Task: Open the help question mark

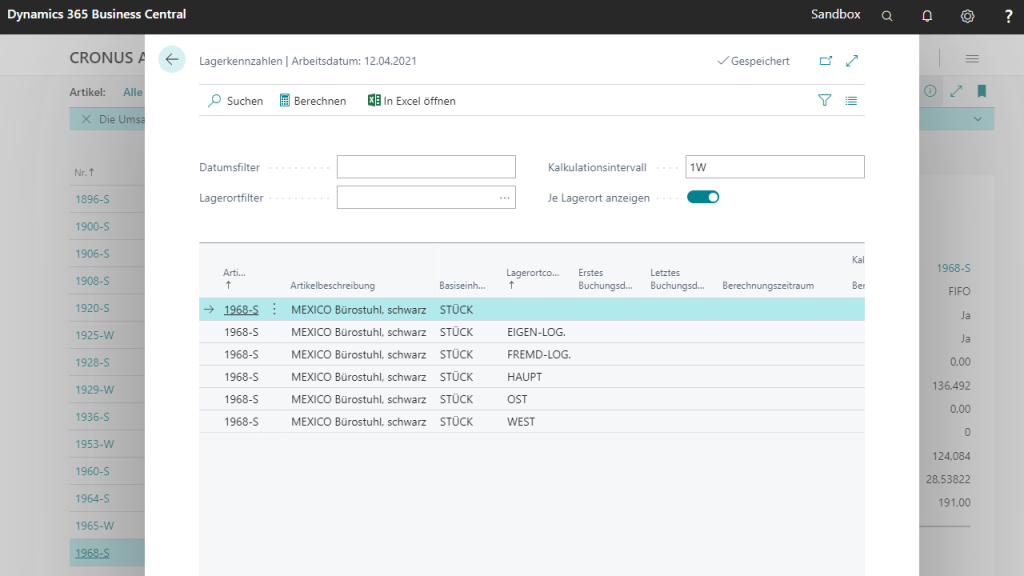Action: pyautogui.click(x=1007, y=16)
